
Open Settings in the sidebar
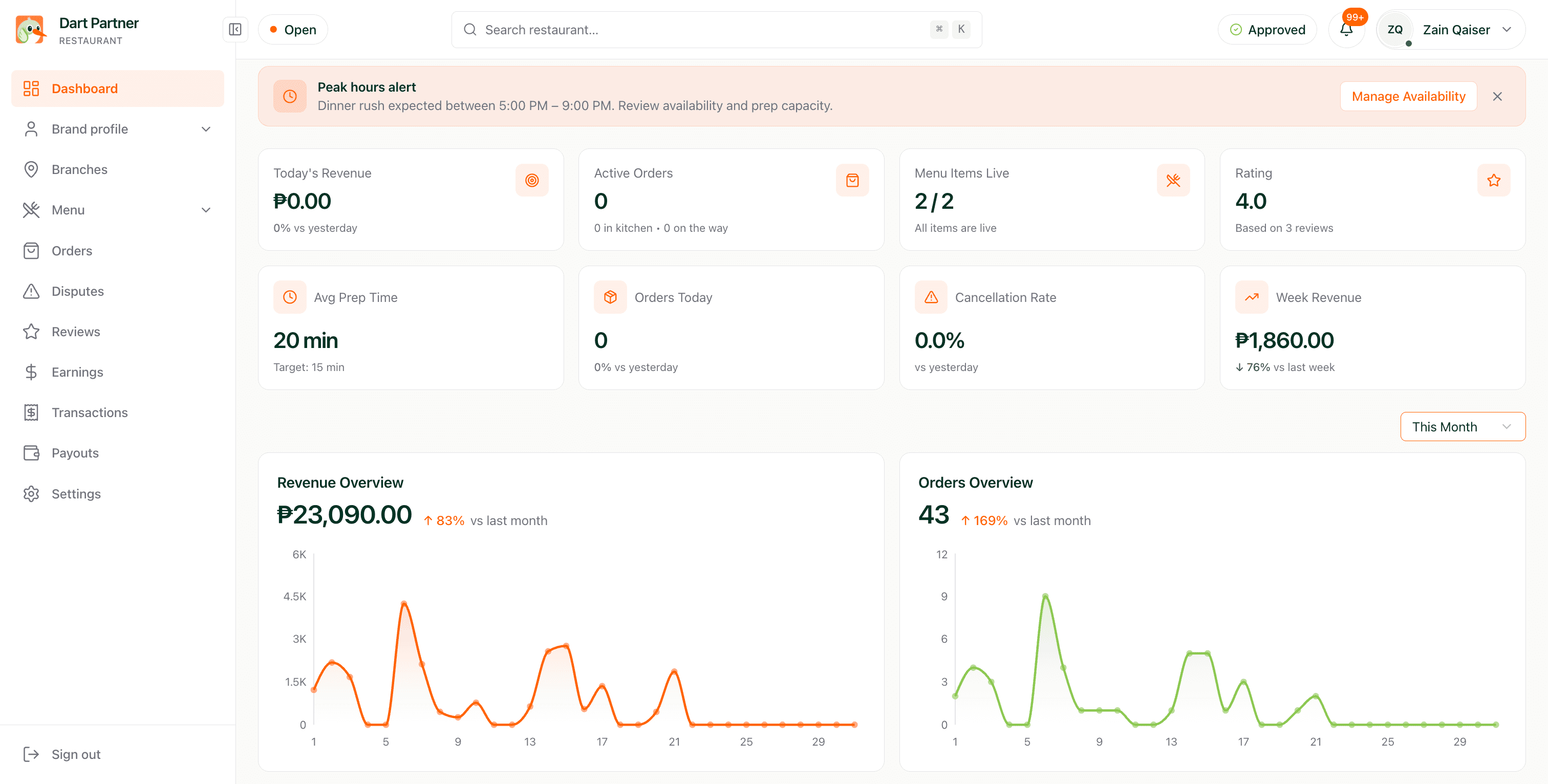point(118,494)
